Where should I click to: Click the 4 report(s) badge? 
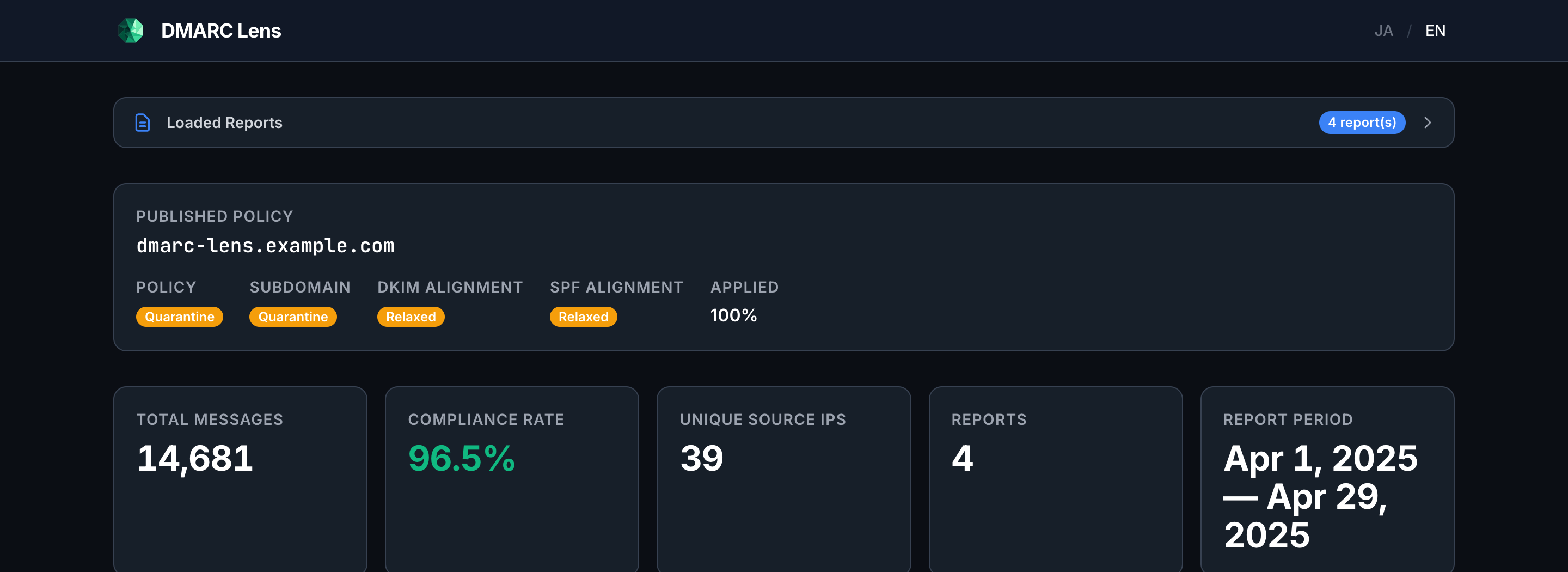pyautogui.click(x=1362, y=123)
